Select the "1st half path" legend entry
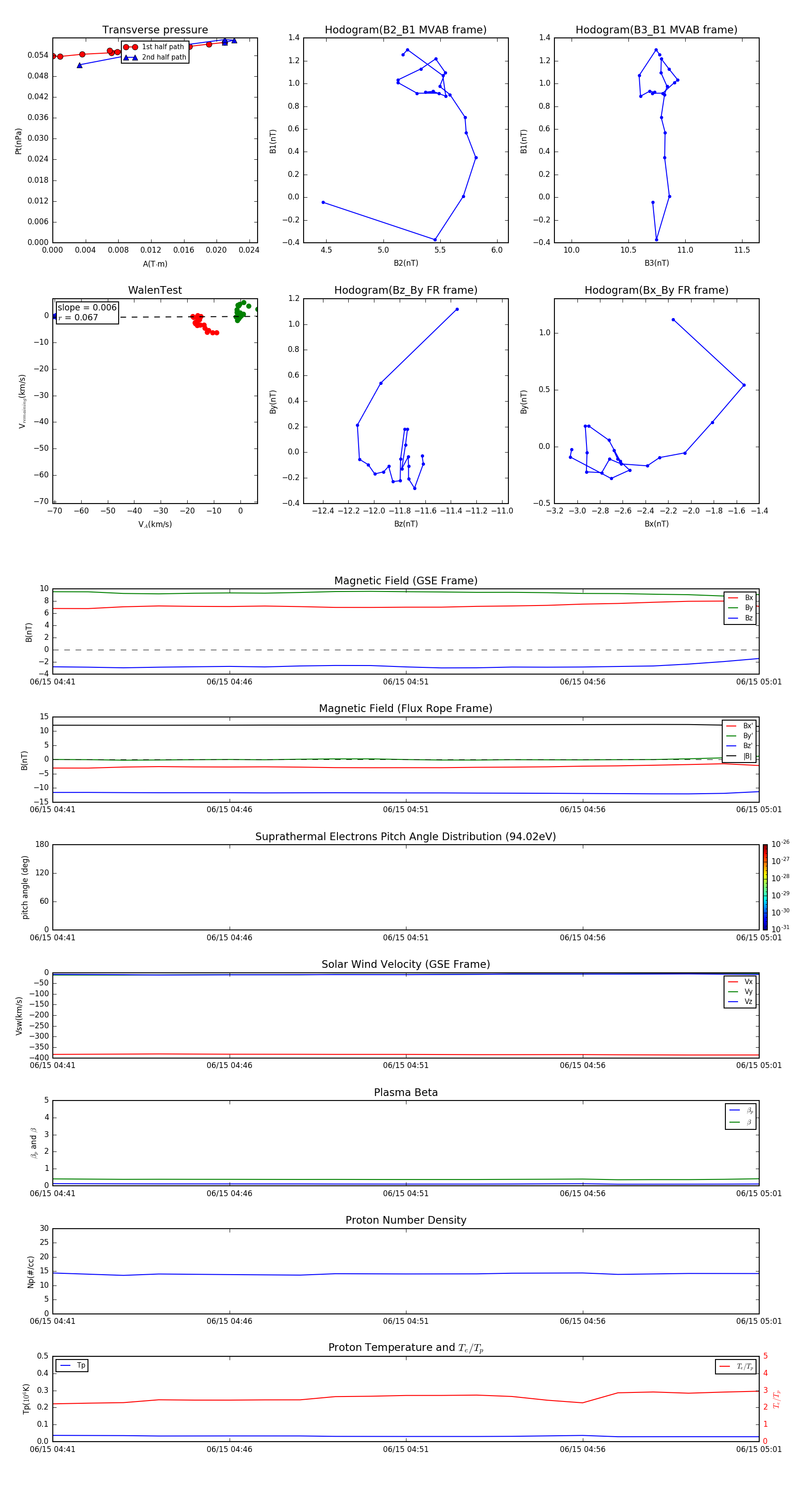 (154, 47)
